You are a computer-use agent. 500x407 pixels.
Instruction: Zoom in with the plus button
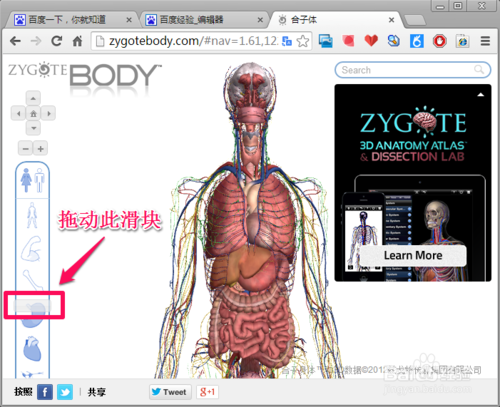coord(41,149)
